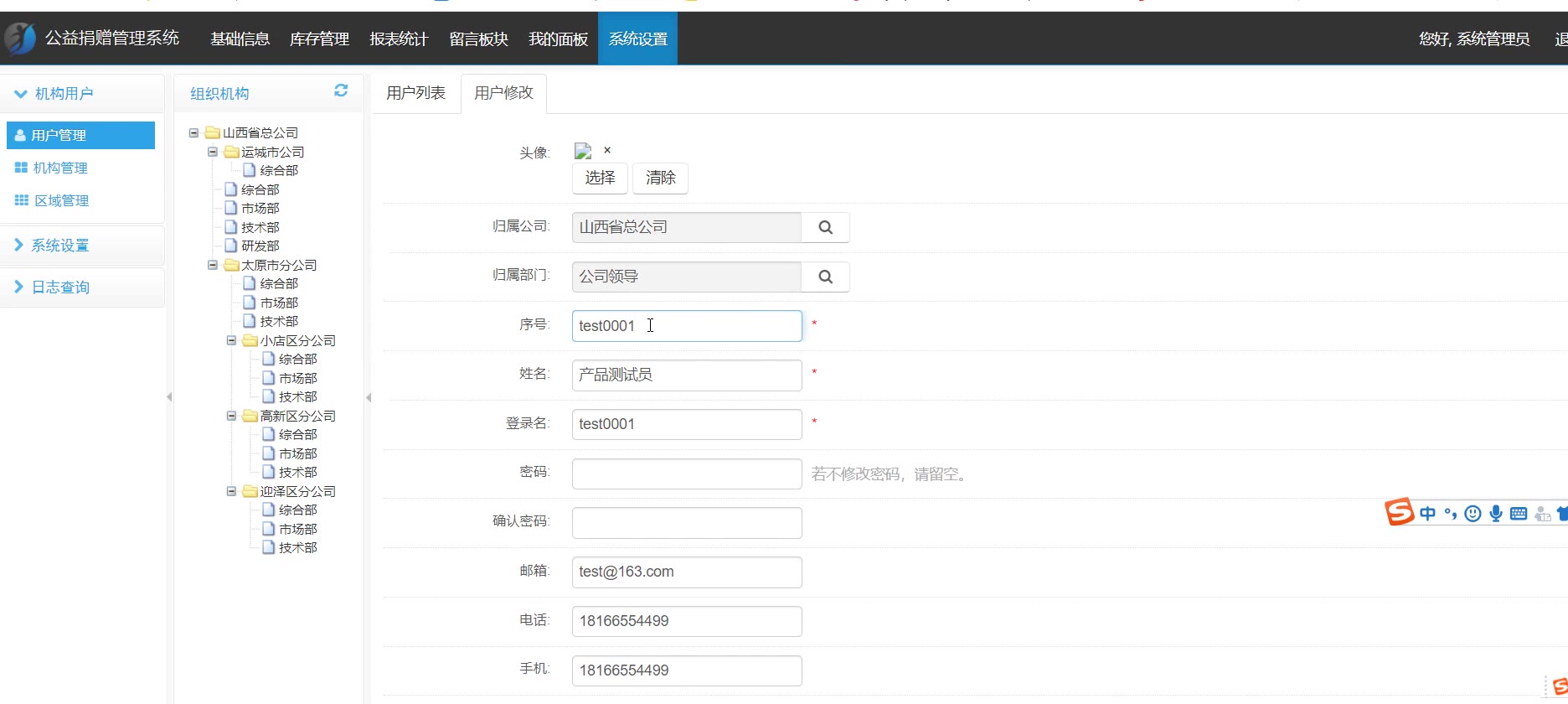Expand the 系统设置 sidebar section

pyautogui.click(x=59, y=246)
